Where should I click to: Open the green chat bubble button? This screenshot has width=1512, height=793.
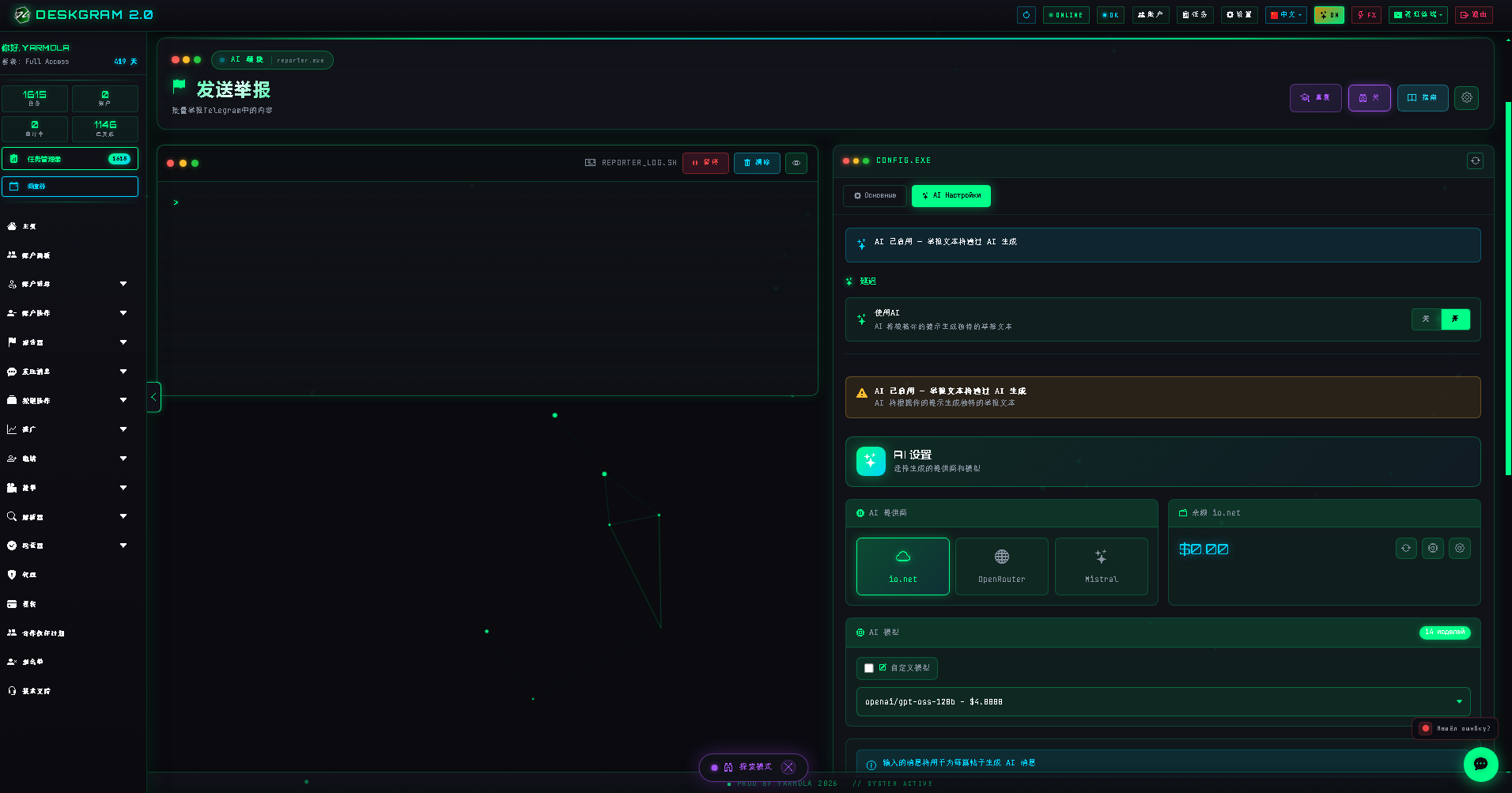(x=1480, y=764)
